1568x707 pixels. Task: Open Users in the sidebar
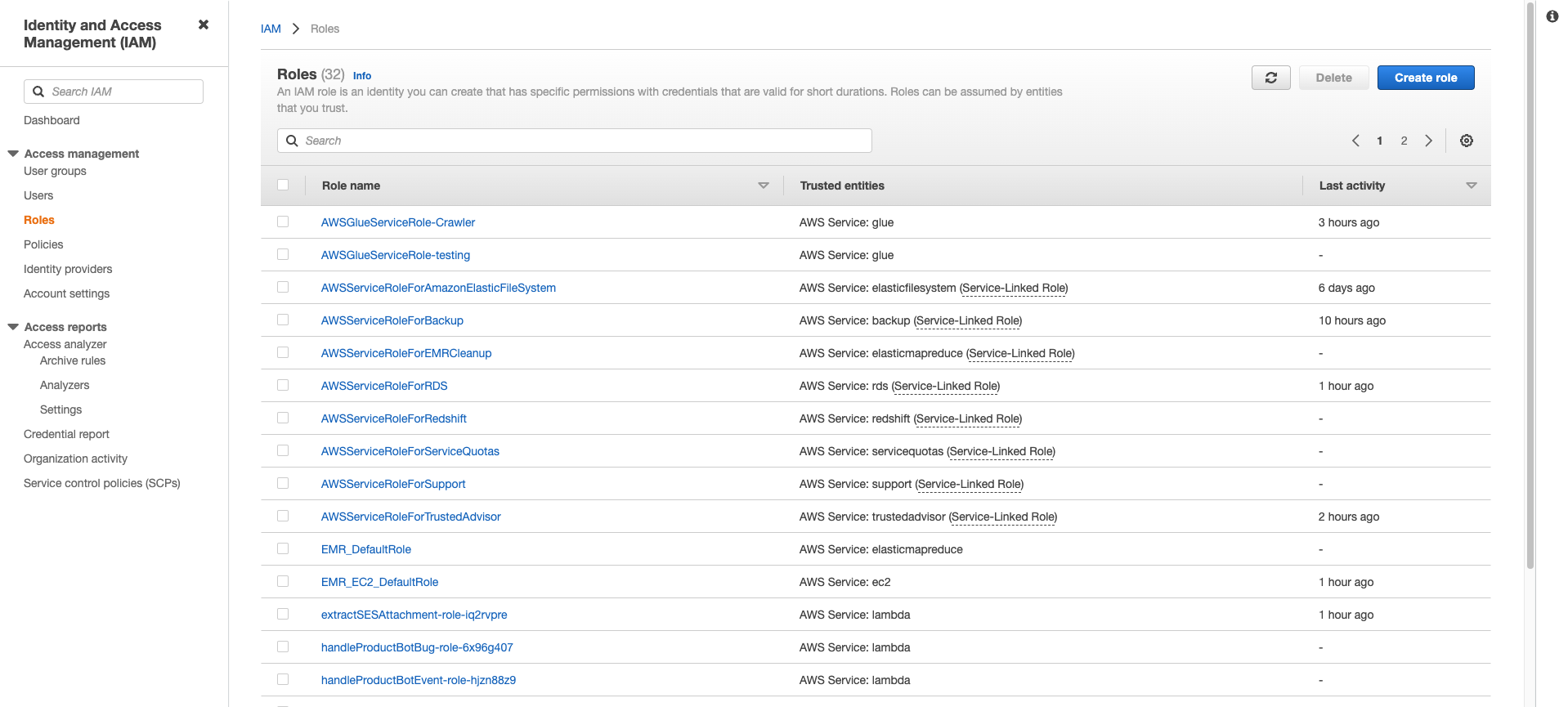pos(38,195)
